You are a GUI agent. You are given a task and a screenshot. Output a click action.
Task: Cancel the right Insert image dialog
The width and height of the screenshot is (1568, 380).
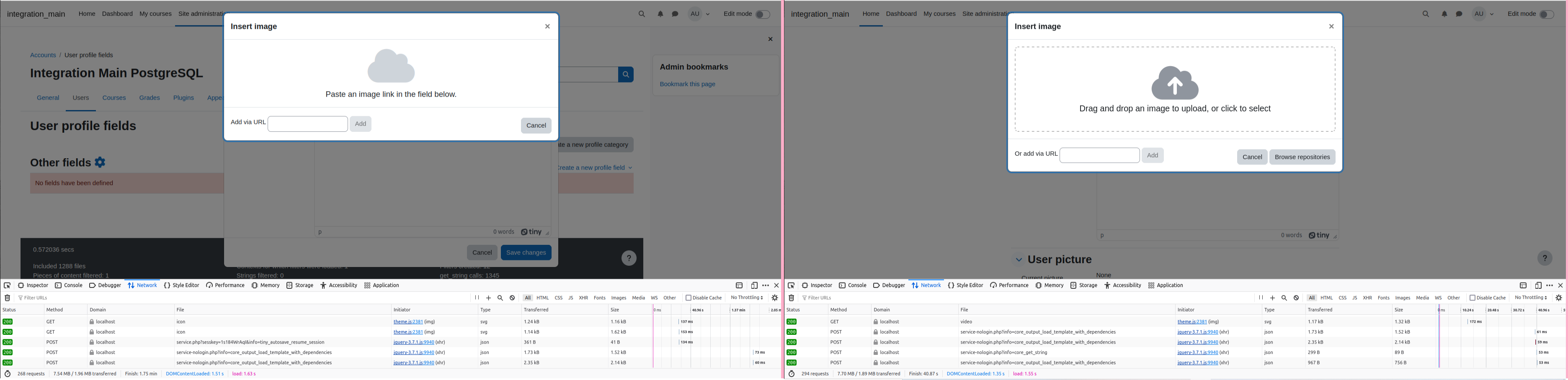1252,157
